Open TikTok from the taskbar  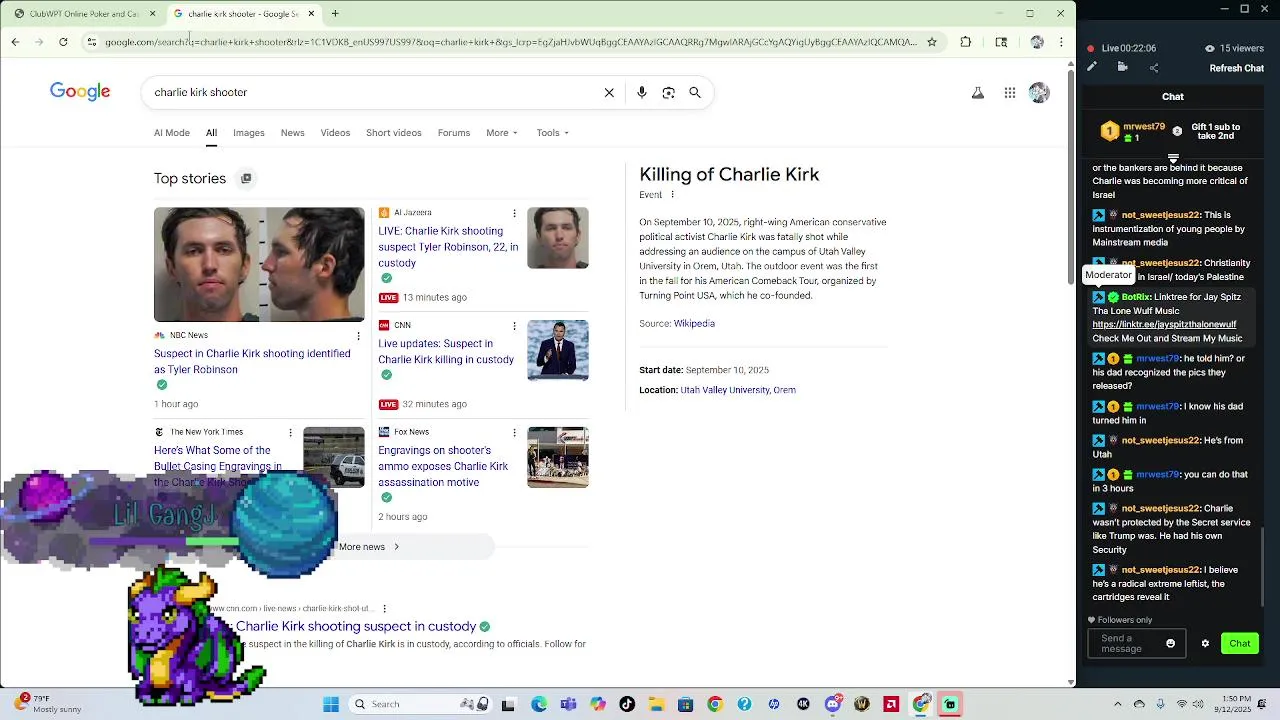[x=627, y=704]
